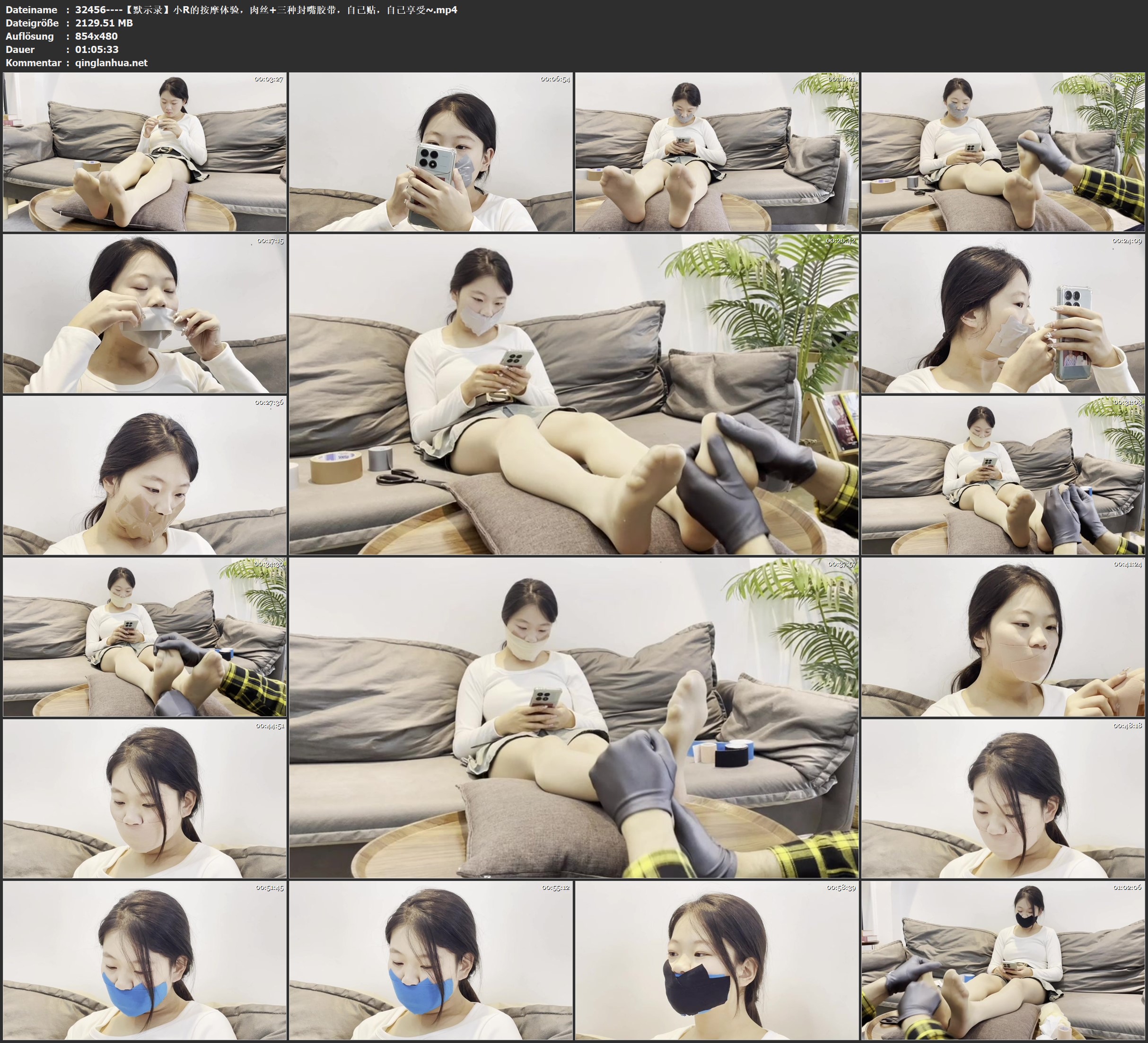
Task: Open the frame timestamped 00:06:54
Action: tap(430, 151)
